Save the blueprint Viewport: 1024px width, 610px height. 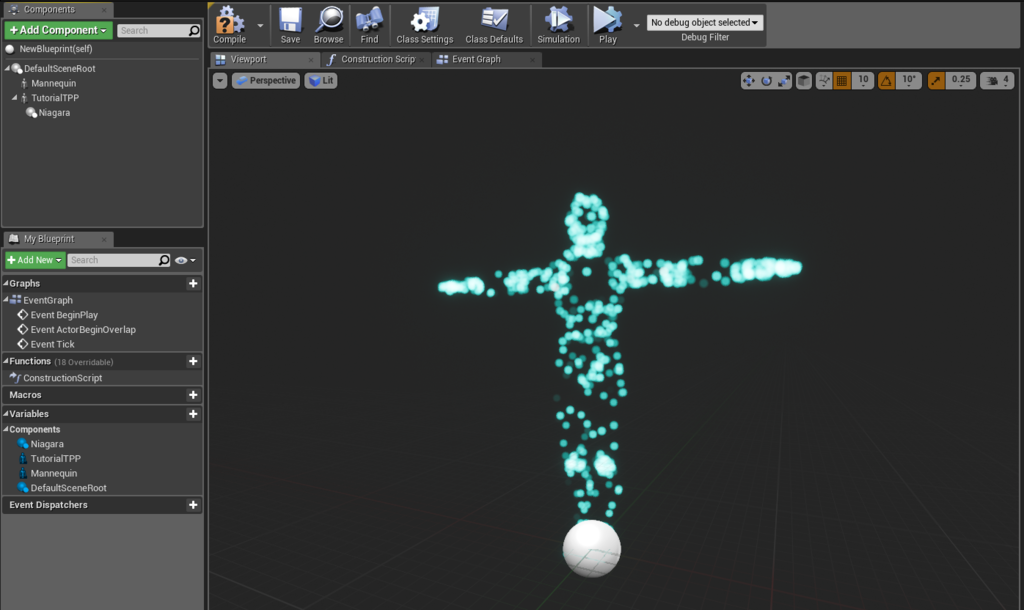290,25
